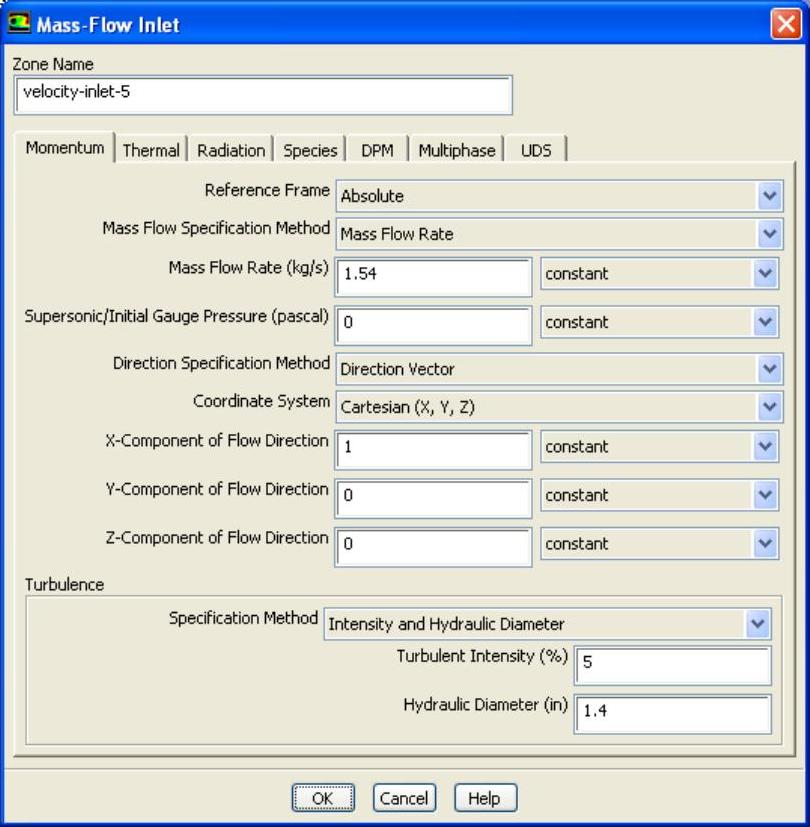The width and height of the screenshot is (810, 827).
Task: Click the Zone Name text field
Action: pos(263,95)
